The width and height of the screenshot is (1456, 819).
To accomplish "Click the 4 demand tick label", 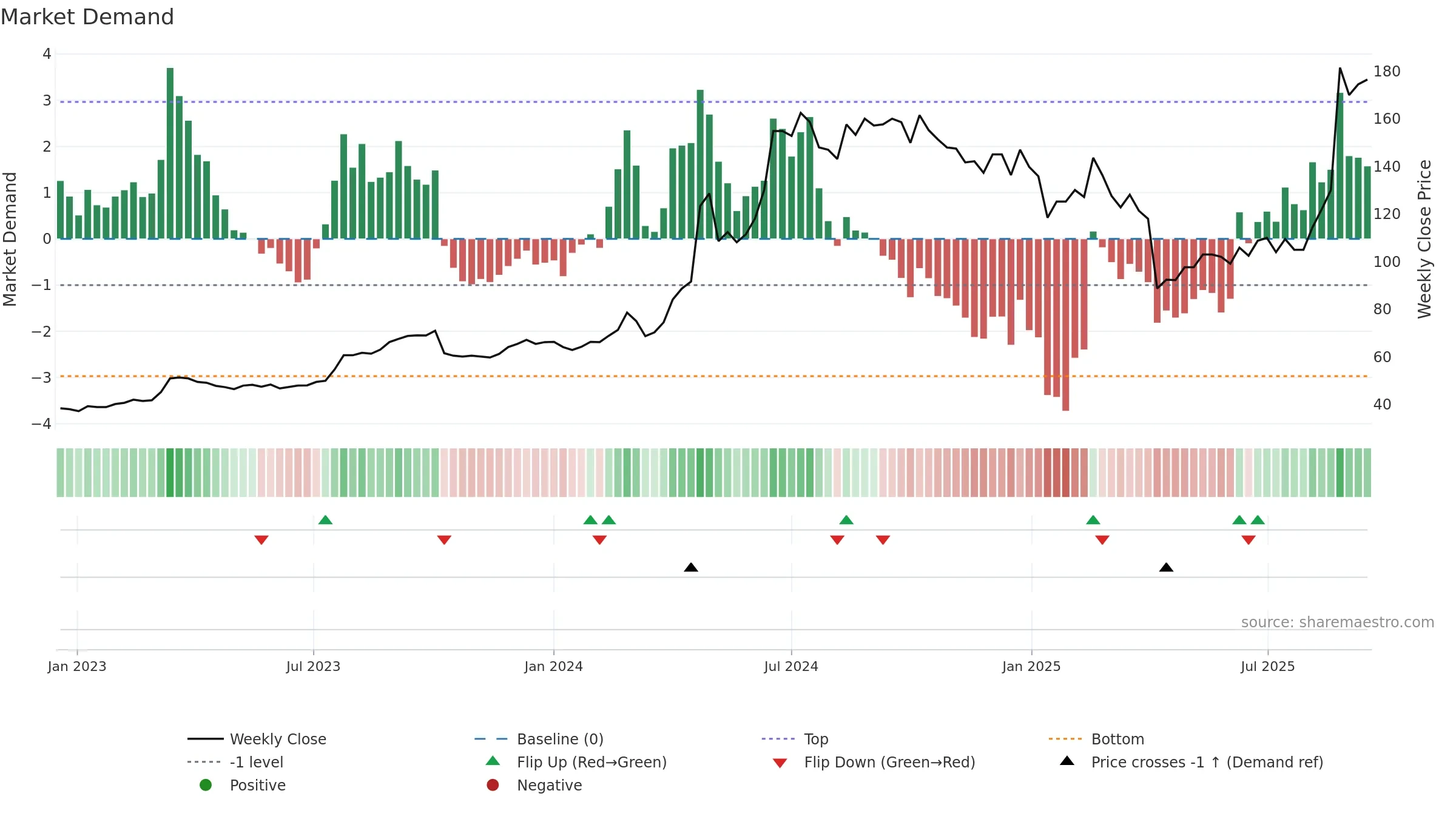I will pos(47,54).
